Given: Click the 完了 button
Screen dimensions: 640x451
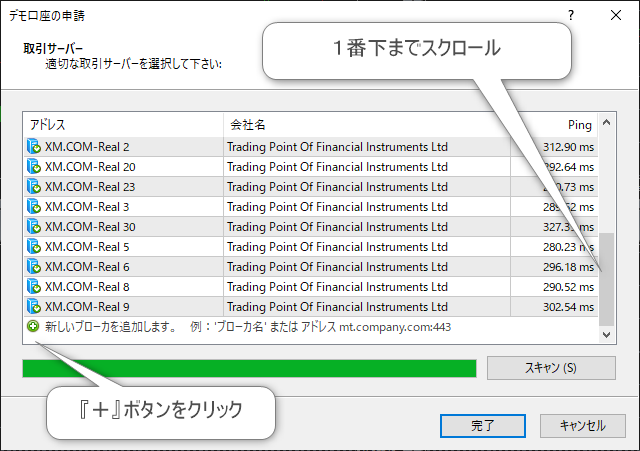Looking at the screenshot, I should click(483, 426).
